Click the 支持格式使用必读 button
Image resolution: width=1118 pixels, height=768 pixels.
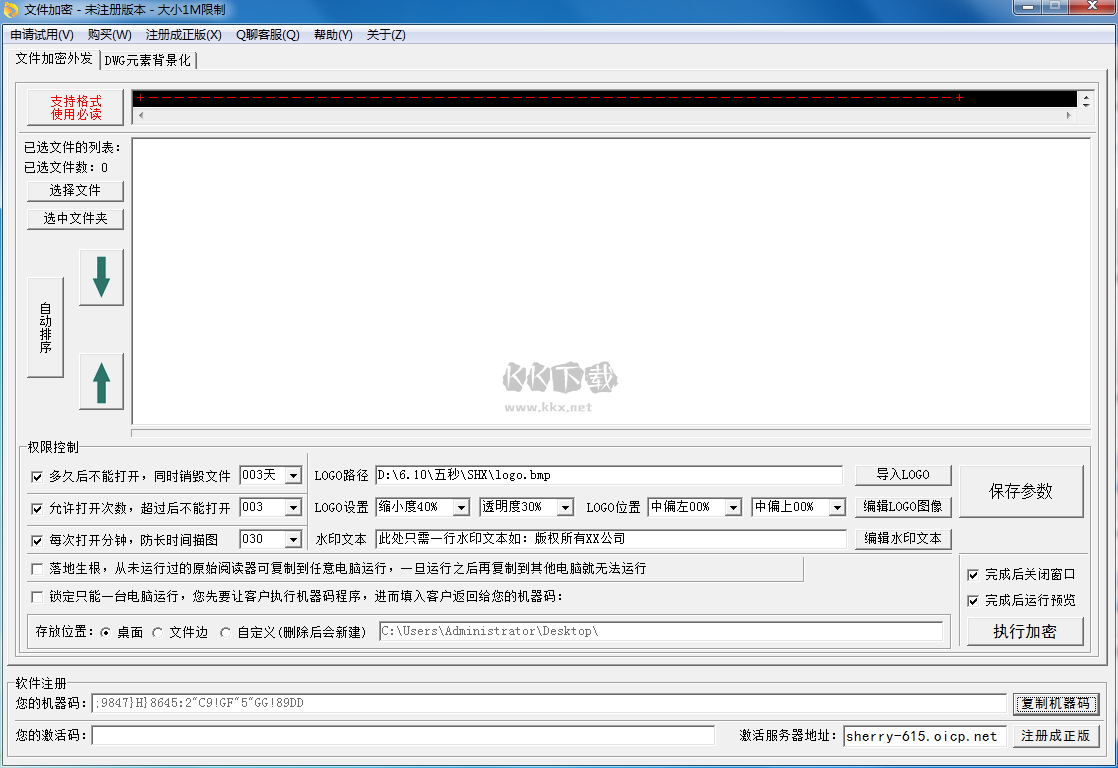(76, 107)
